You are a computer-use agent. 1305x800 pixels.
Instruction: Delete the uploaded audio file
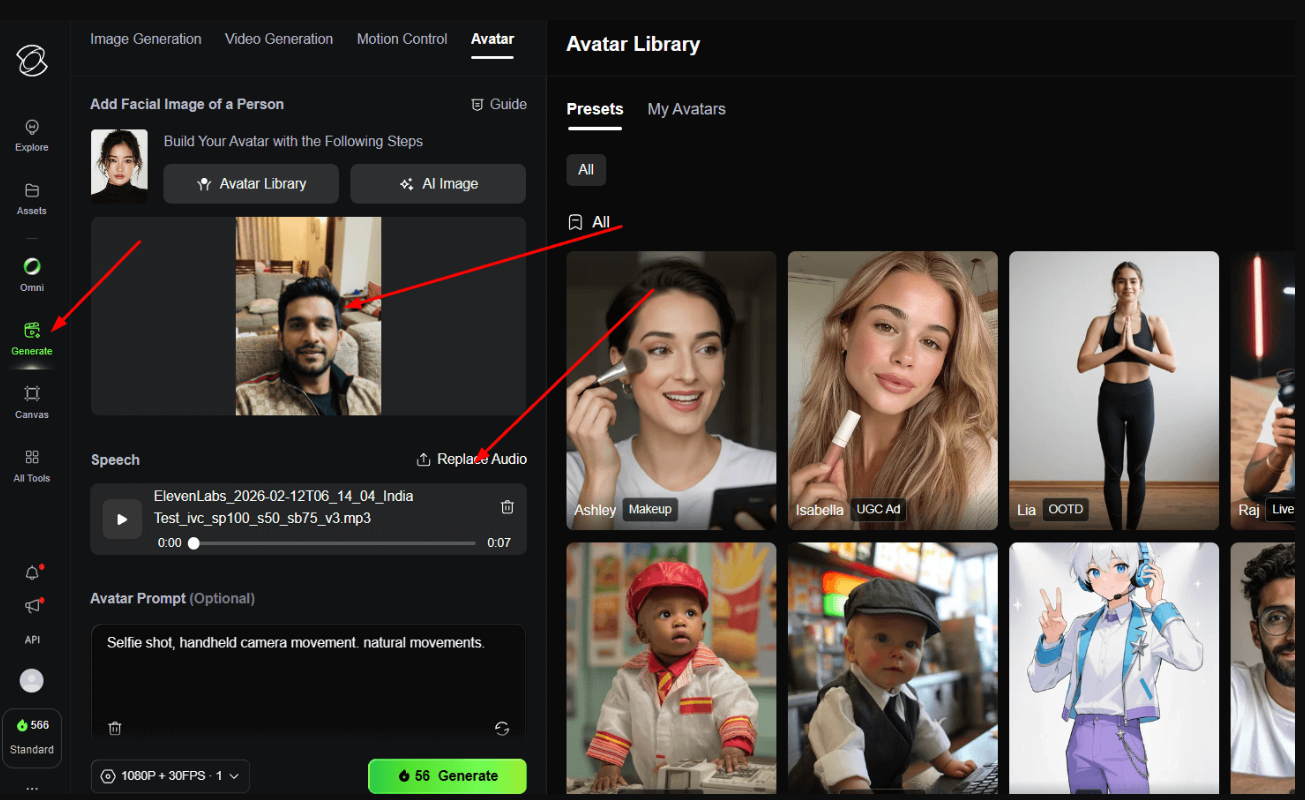pyautogui.click(x=507, y=507)
